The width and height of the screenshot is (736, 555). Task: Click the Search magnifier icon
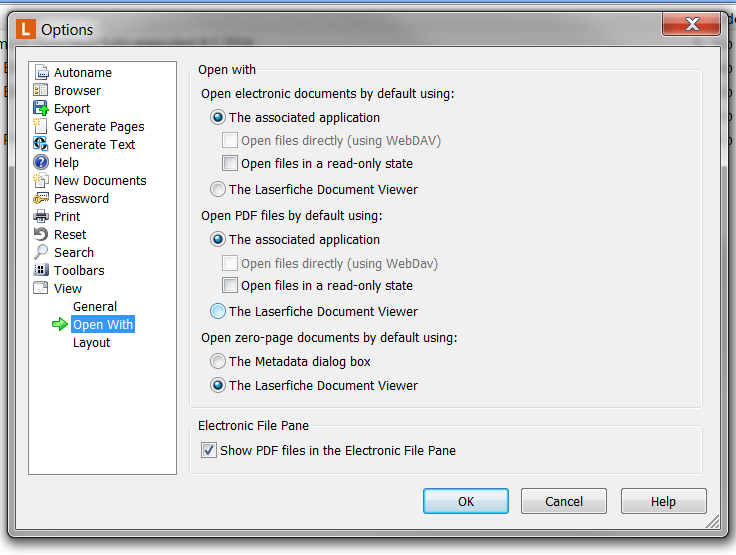point(41,252)
